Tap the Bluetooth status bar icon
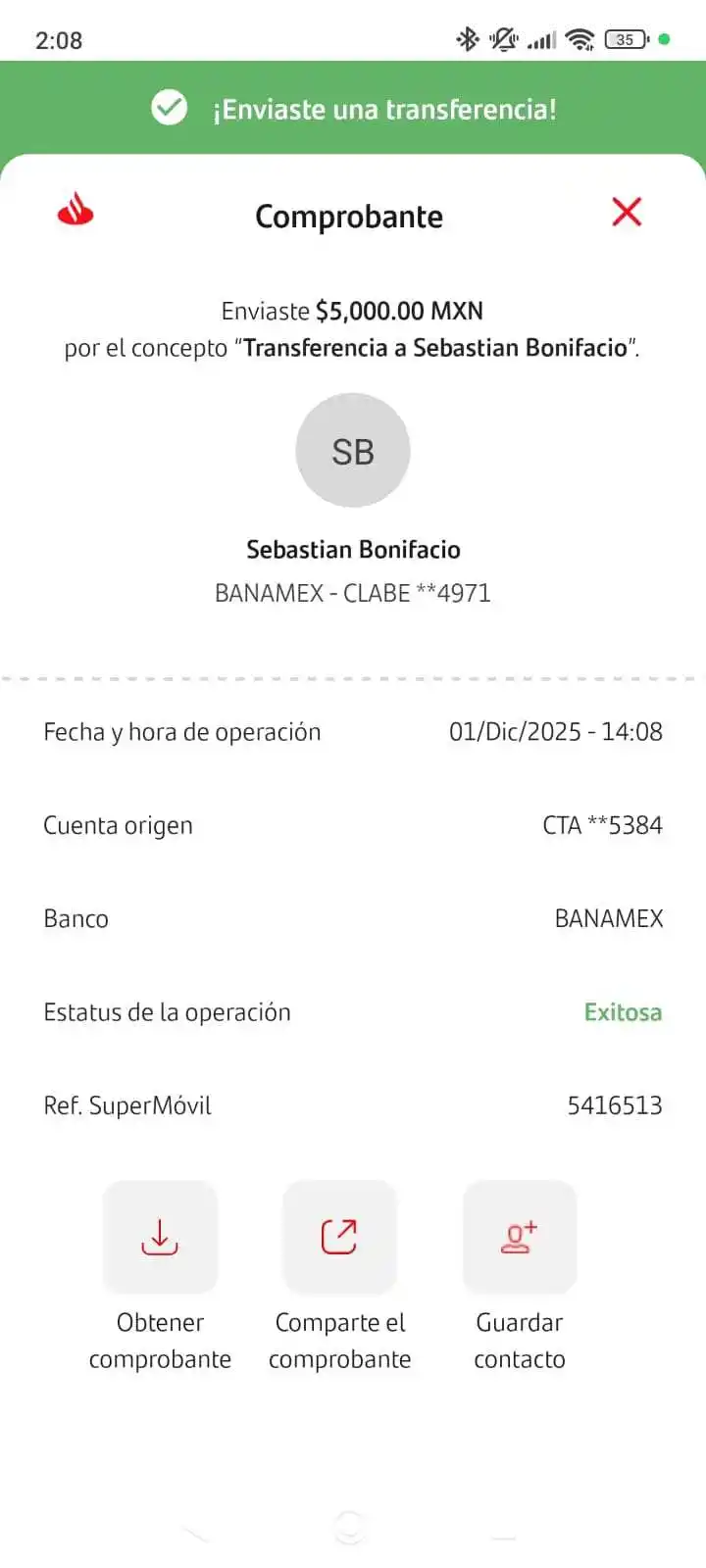This screenshot has height=1568, width=706. [467, 39]
